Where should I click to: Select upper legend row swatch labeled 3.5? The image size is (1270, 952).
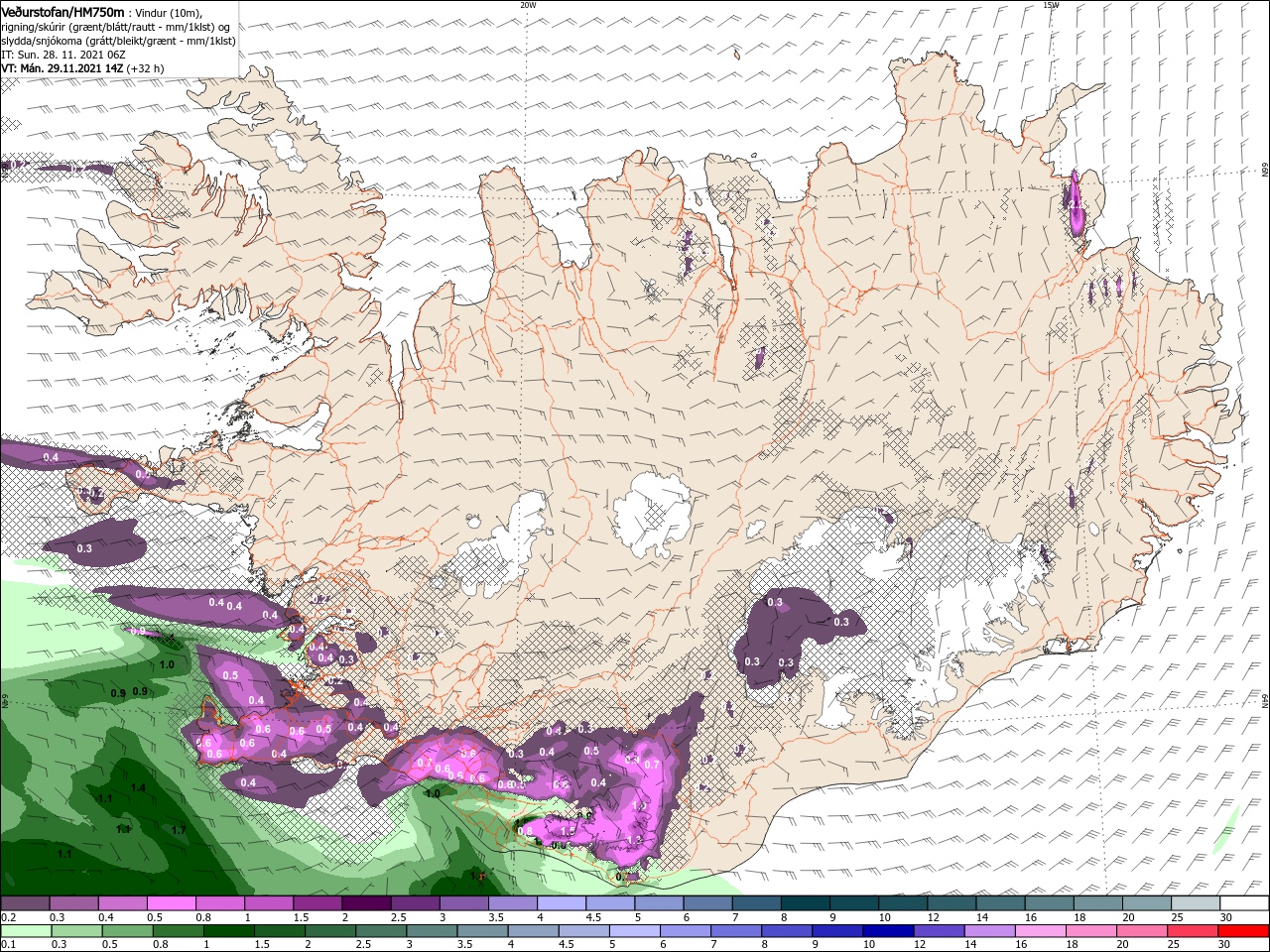pyautogui.click(x=512, y=903)
